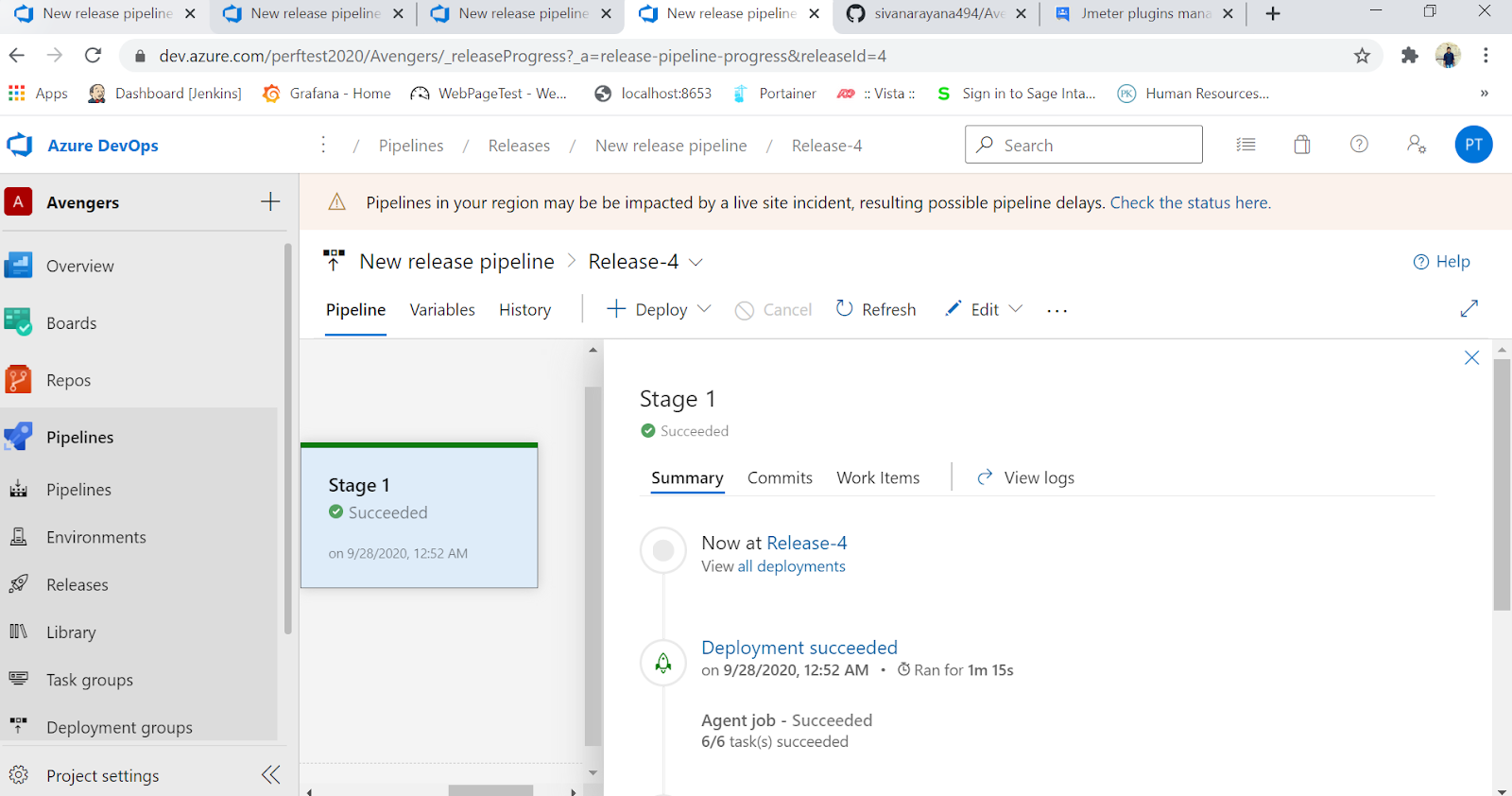The image size is (1512, 796).
Task: Add new item with plus next to Avengers
Action: pyautogui.click(x=270, y=201)
